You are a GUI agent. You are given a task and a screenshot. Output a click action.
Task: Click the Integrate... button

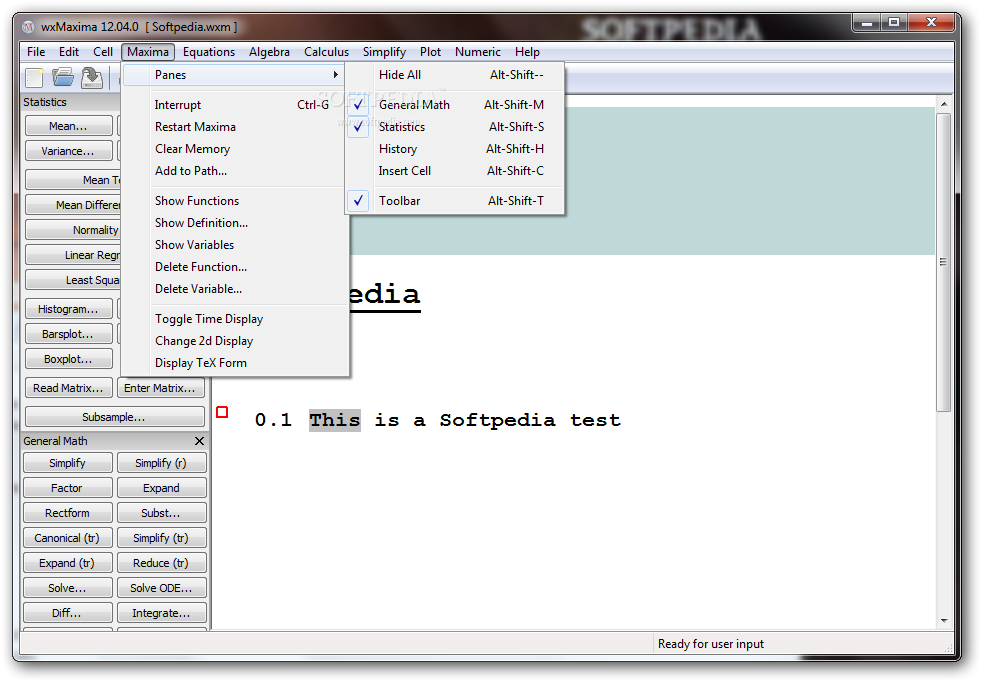click(x=162, y=613)
